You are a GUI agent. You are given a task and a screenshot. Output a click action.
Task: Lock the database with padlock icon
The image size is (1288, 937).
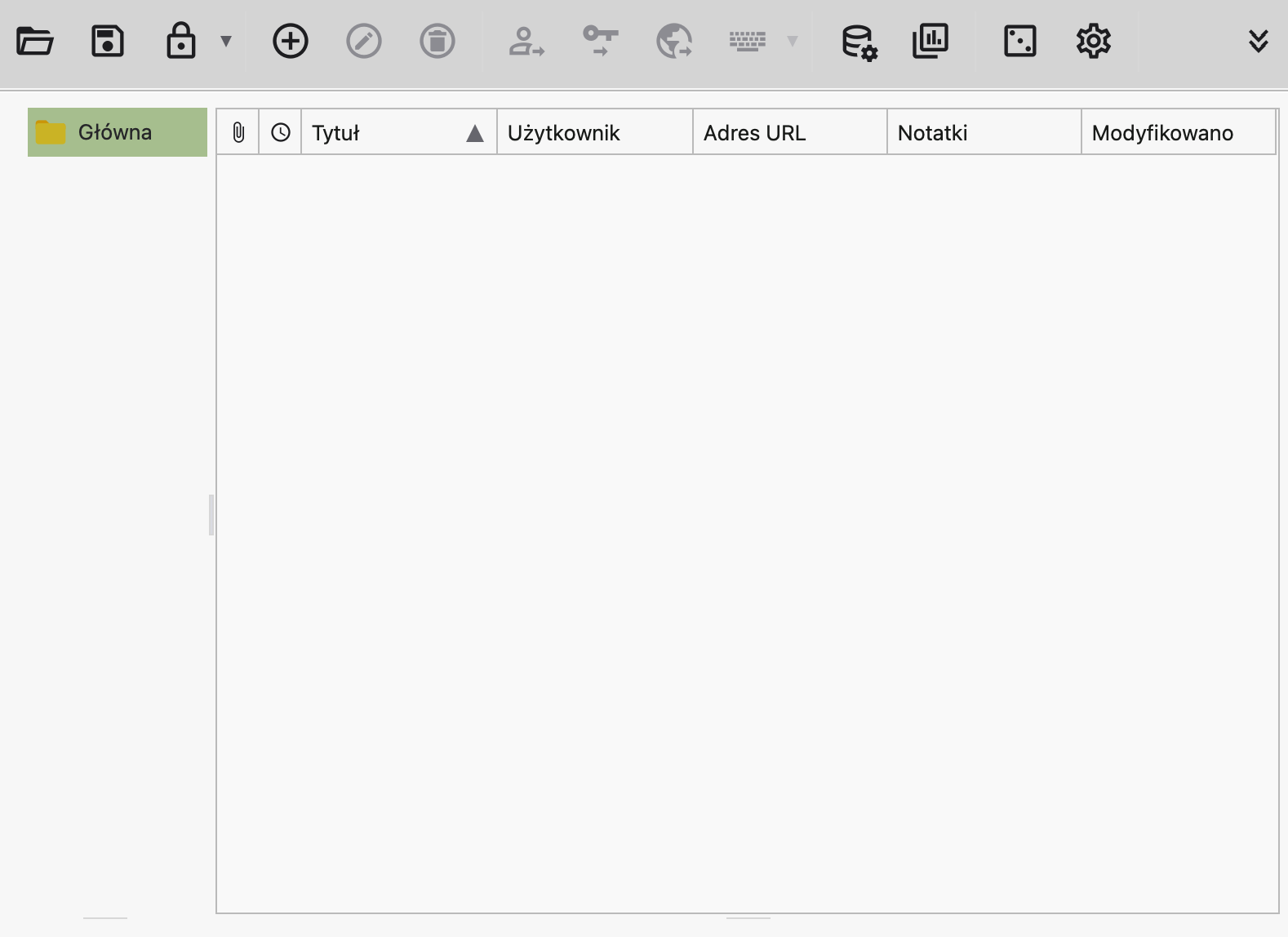pos(181,41)
